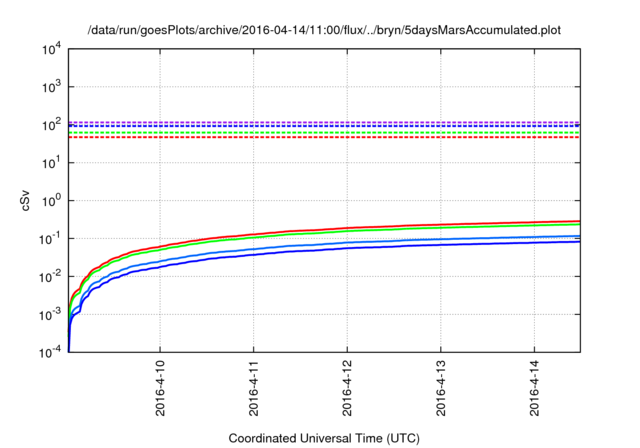This screenshot has width=640, height=448.
Task: Click the 10^0 y-axis tick label
Action: coord(51,200)
